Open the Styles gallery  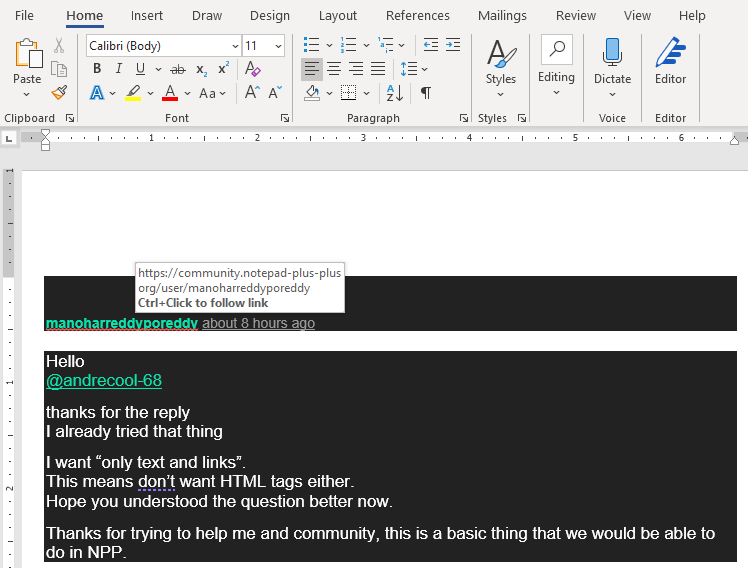501,69
